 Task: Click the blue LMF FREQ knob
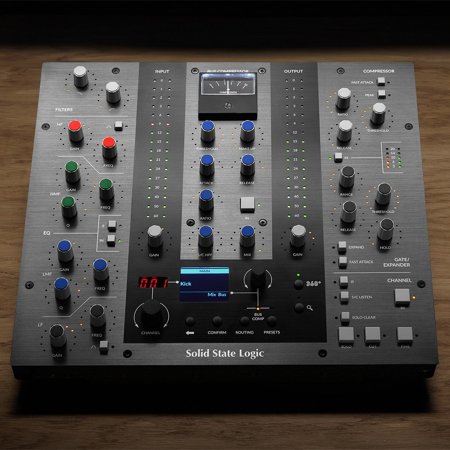tap(101, 270)
